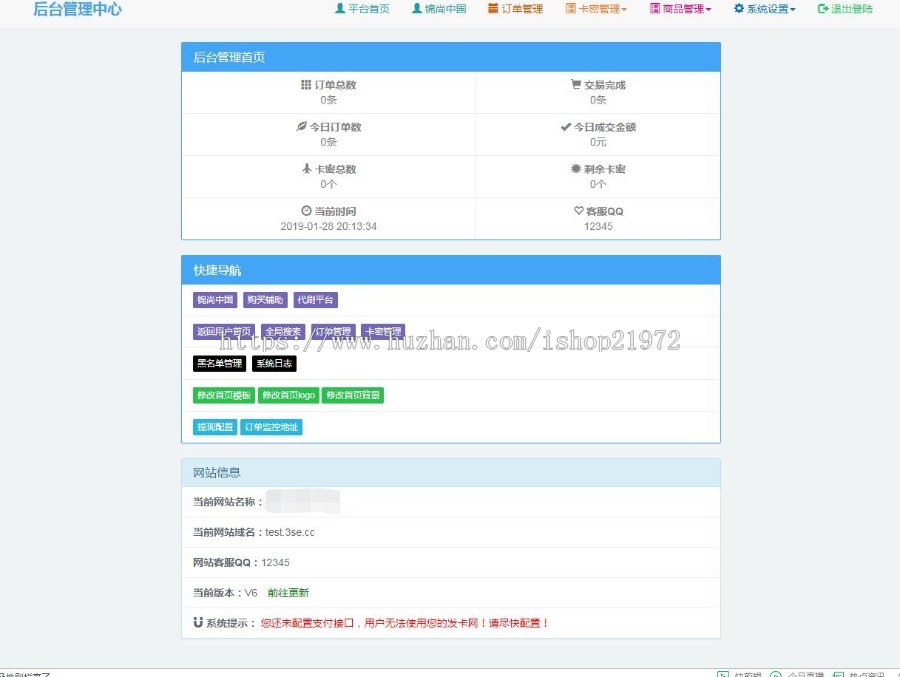
Task: Click the 全局搜索 button
Action: coord(283,331)
